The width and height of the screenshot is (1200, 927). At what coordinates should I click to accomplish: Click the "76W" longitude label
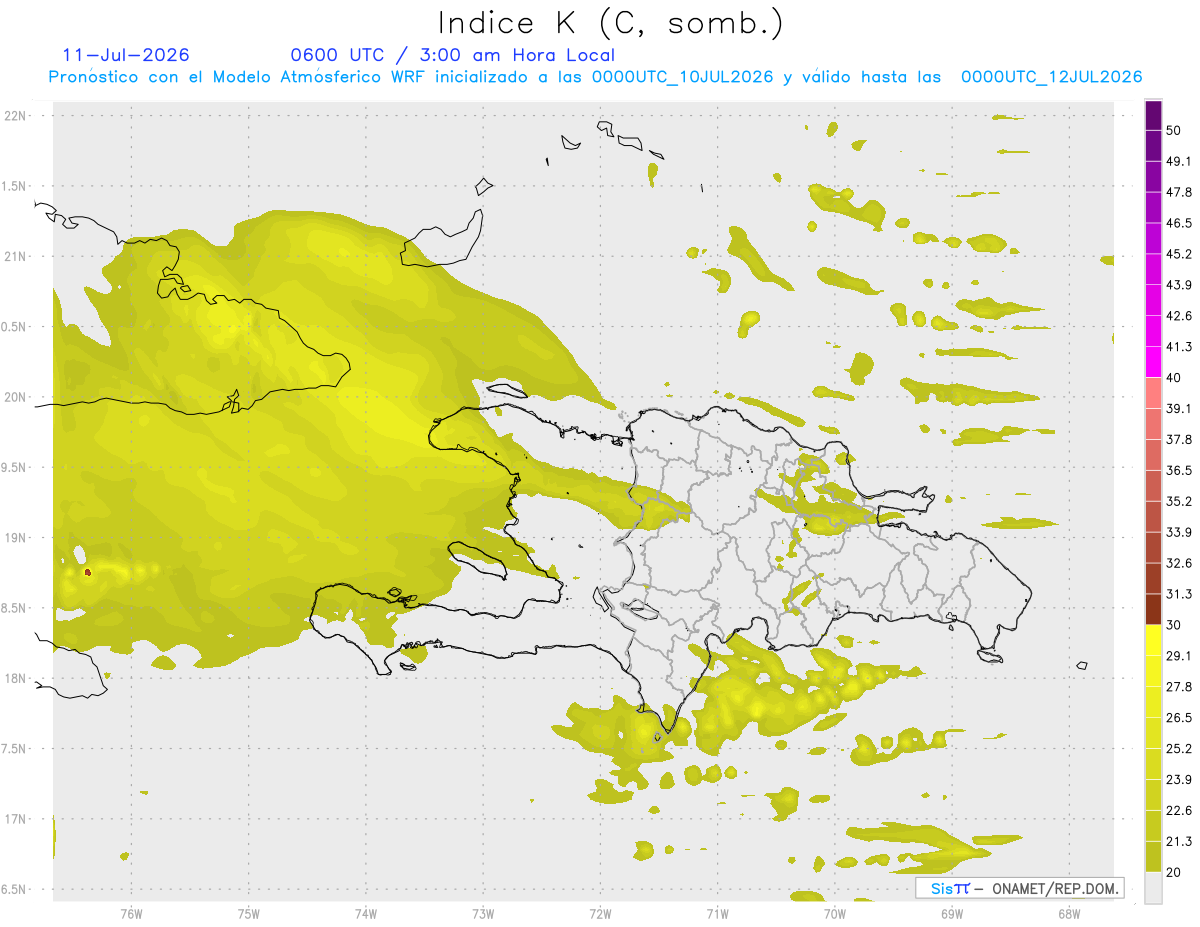pos(131,913)
